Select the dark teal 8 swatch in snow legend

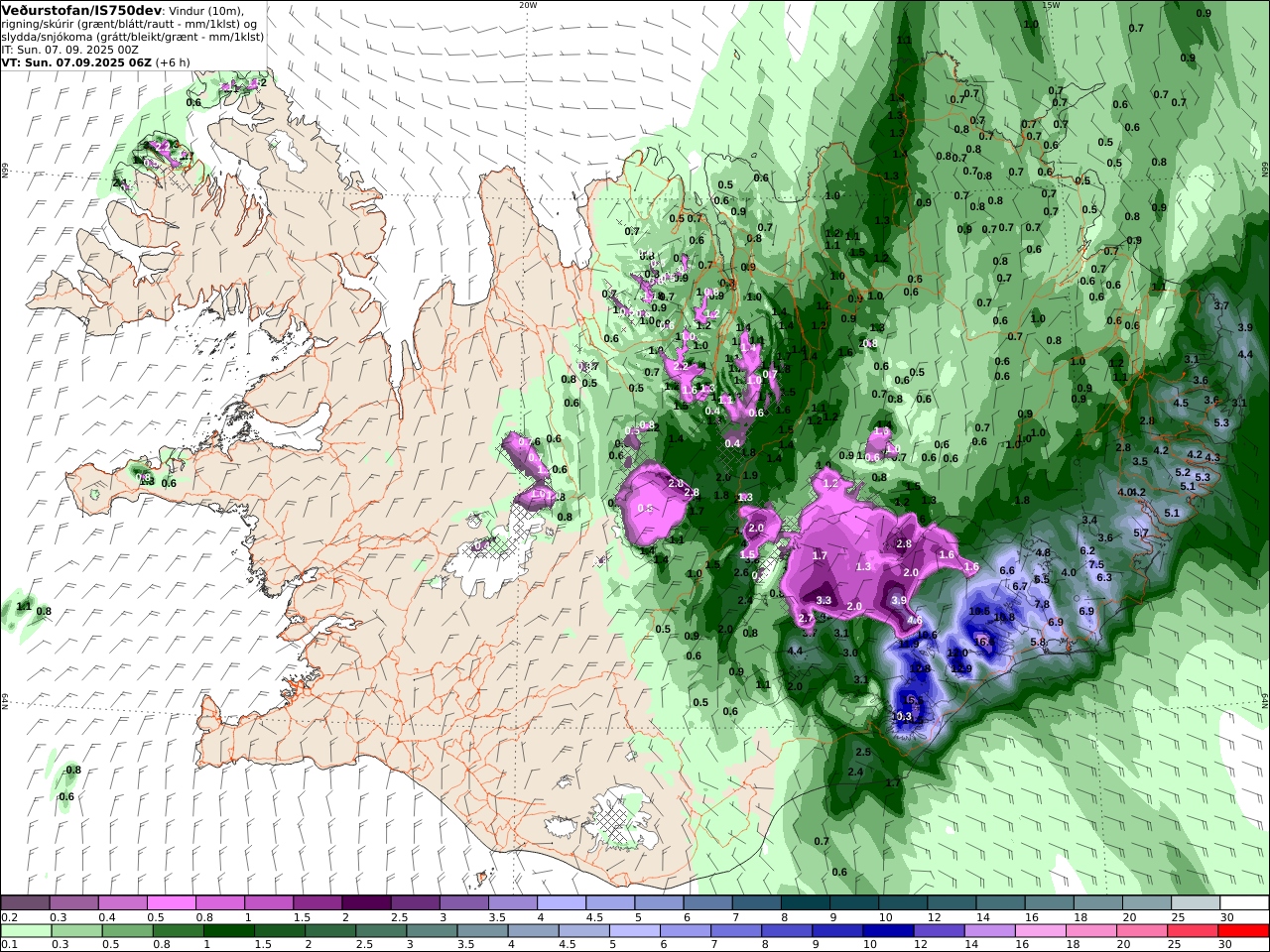click(x=806, y=902)
